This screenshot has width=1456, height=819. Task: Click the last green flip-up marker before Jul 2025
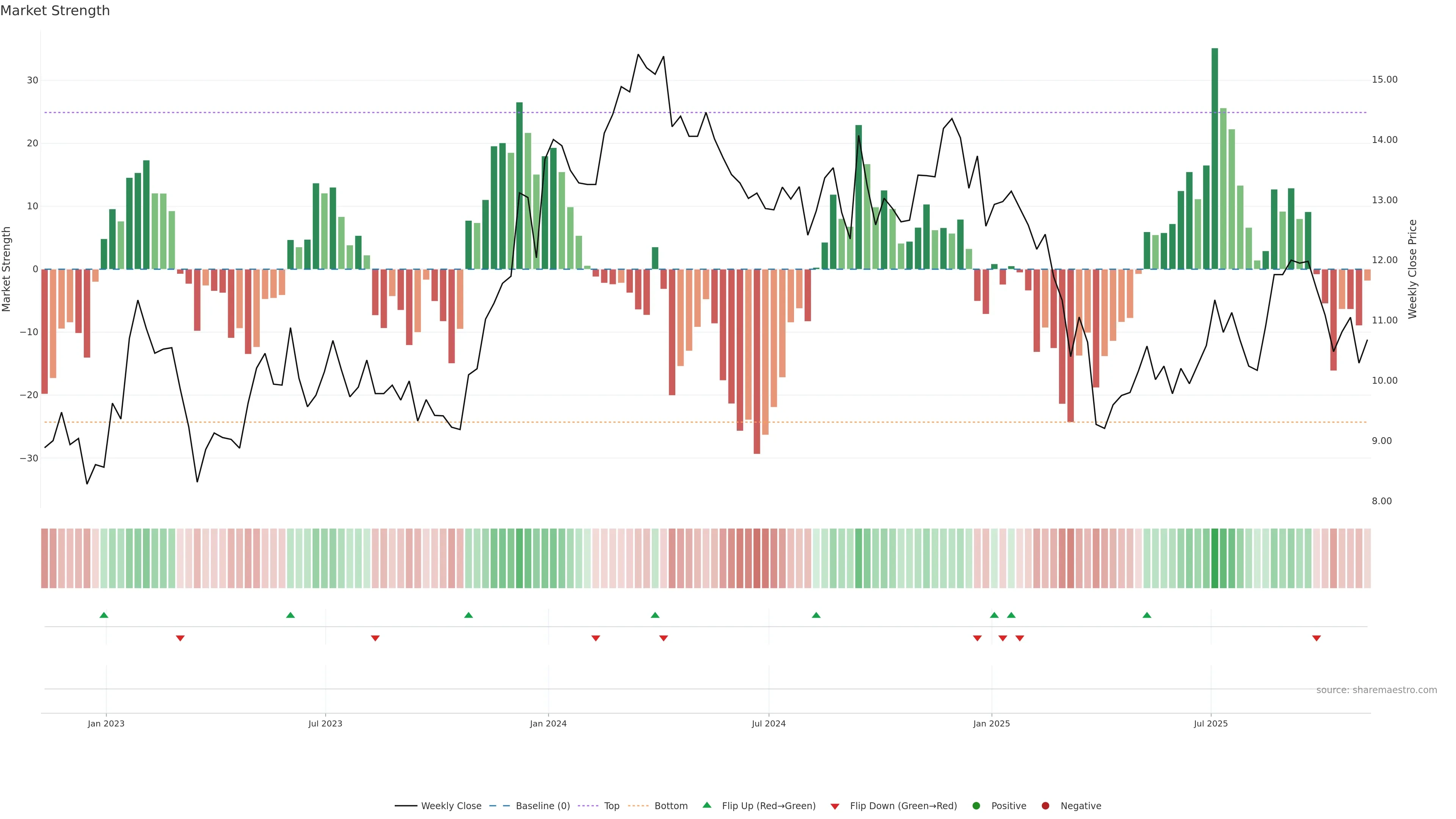coord(1147,615)
